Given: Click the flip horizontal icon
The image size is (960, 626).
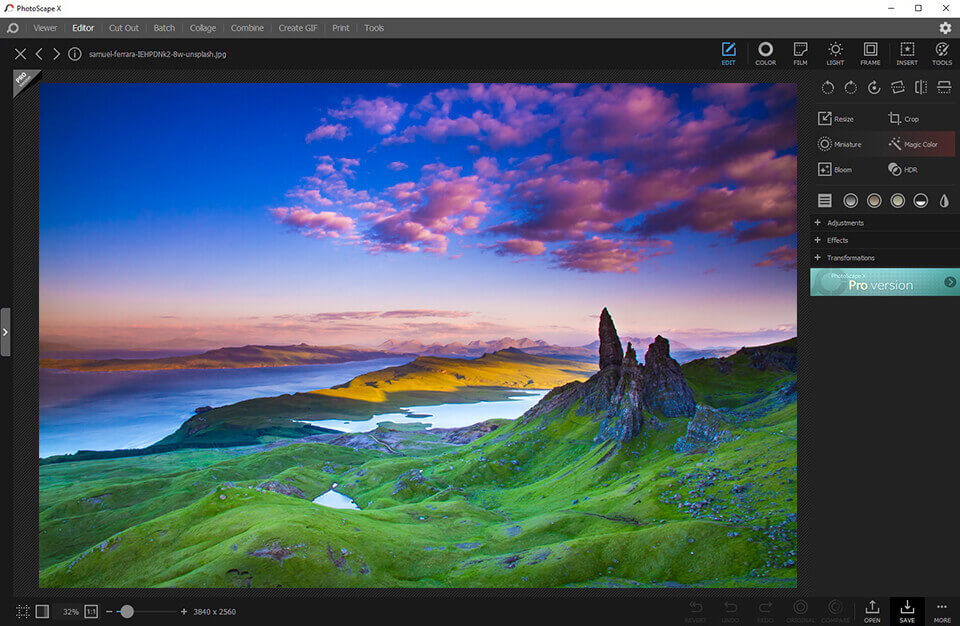Looking at the screenshot, I should (920, 88).
